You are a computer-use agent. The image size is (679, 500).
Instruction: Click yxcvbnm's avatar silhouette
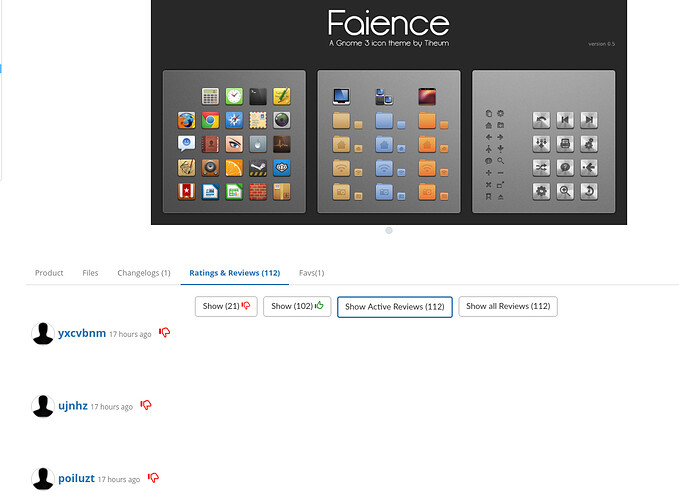point(43,333)
